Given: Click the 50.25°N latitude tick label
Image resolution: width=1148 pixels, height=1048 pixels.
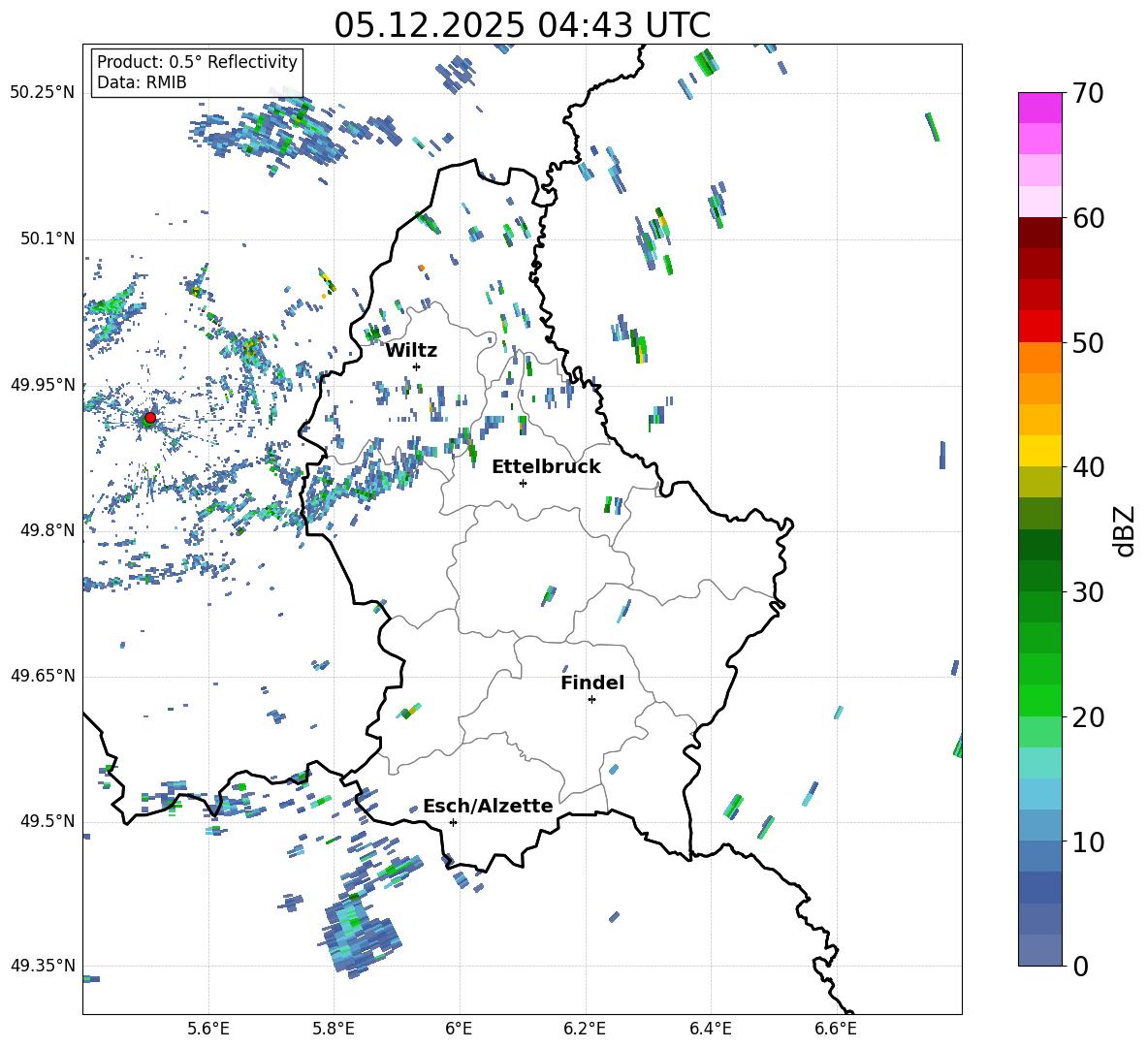Looking at the screenshot, I should coord(43,92).
